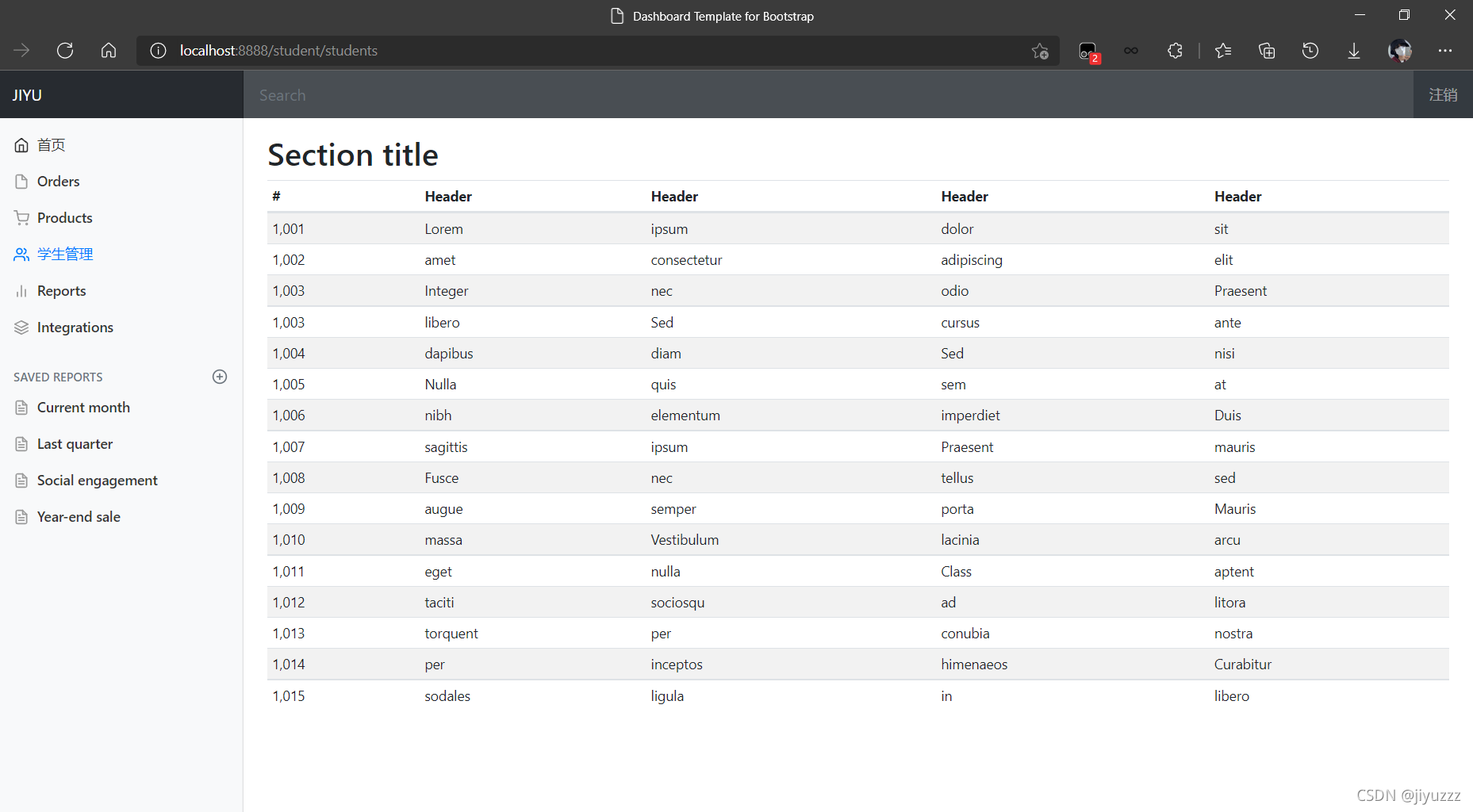This screenshot has height=812, width=1473.
Task: Click the browser address bar URL
Action: point(278,51)
